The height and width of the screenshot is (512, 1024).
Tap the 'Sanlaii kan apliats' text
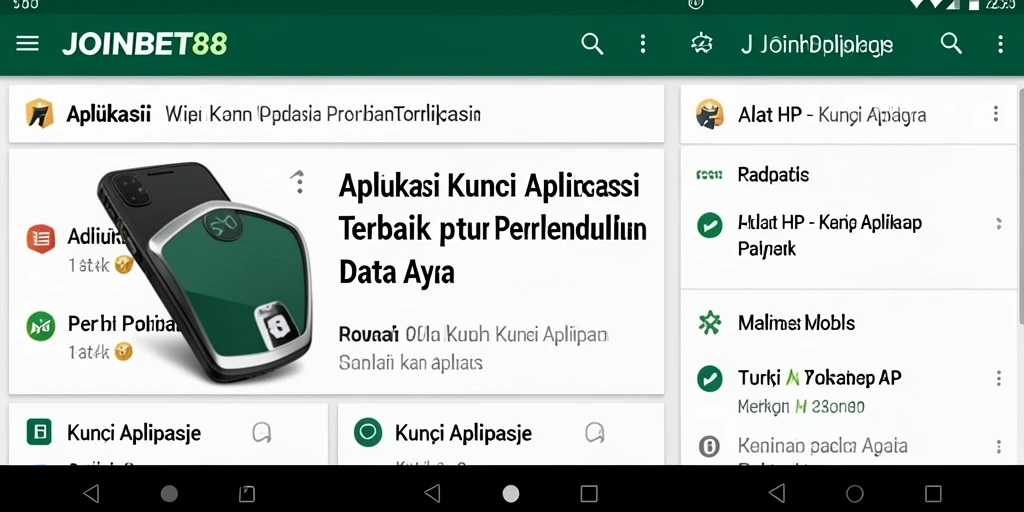pos(411,362)
